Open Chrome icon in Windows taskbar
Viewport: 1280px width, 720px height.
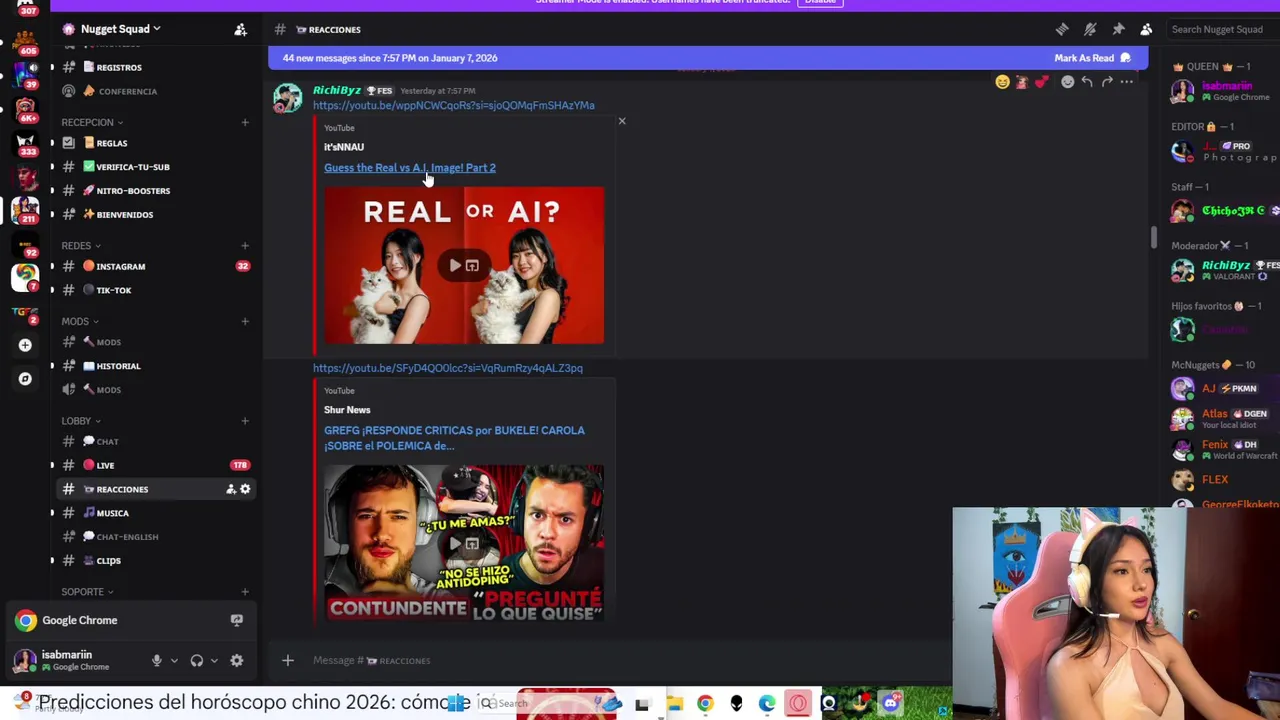(705, 704)
